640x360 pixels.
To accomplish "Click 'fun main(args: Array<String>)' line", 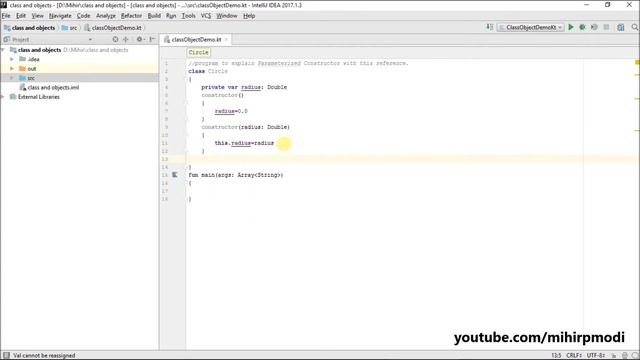I will (x=236, y=175).
